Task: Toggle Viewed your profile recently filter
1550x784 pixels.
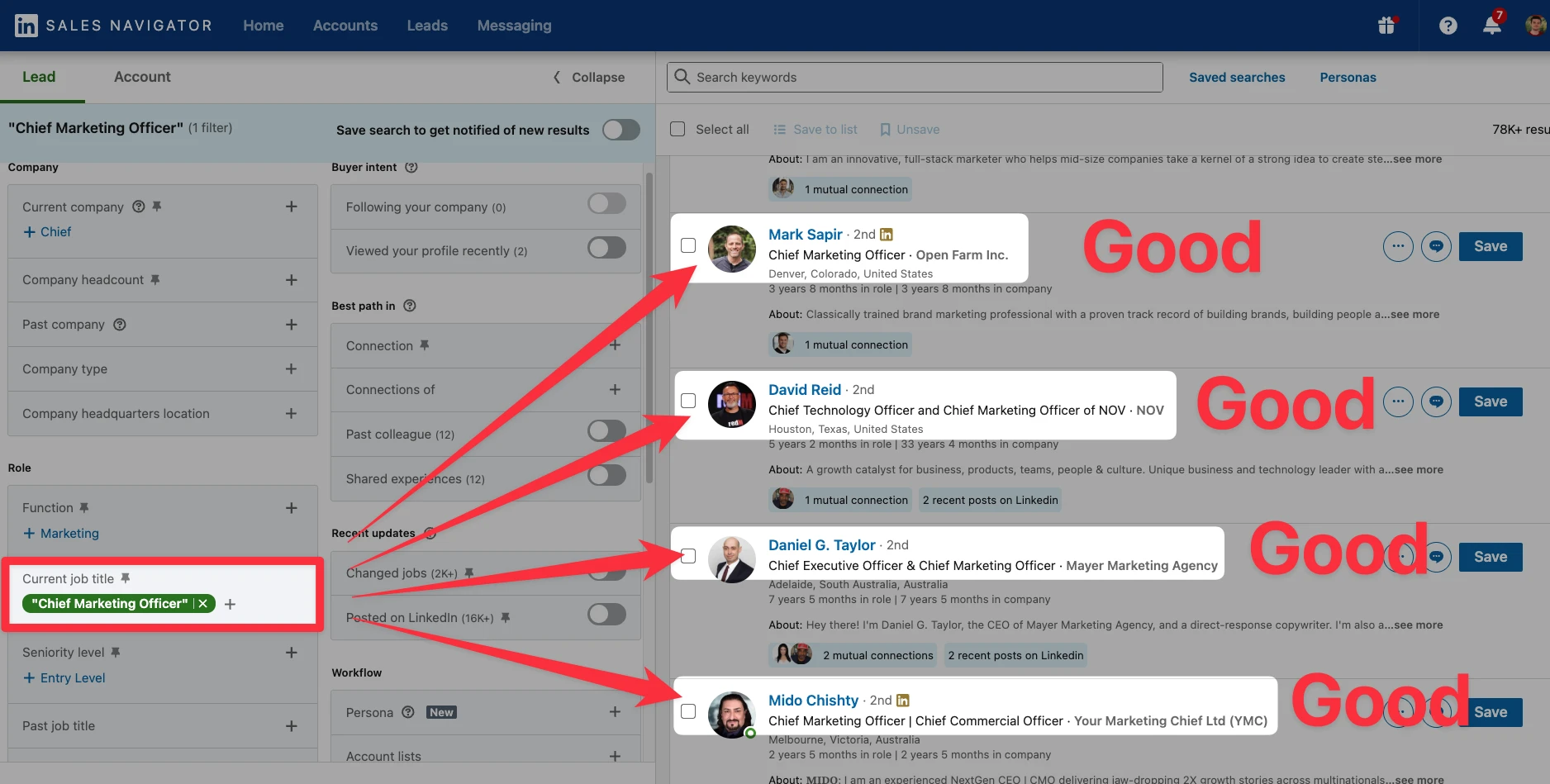Action: [607, 248]
